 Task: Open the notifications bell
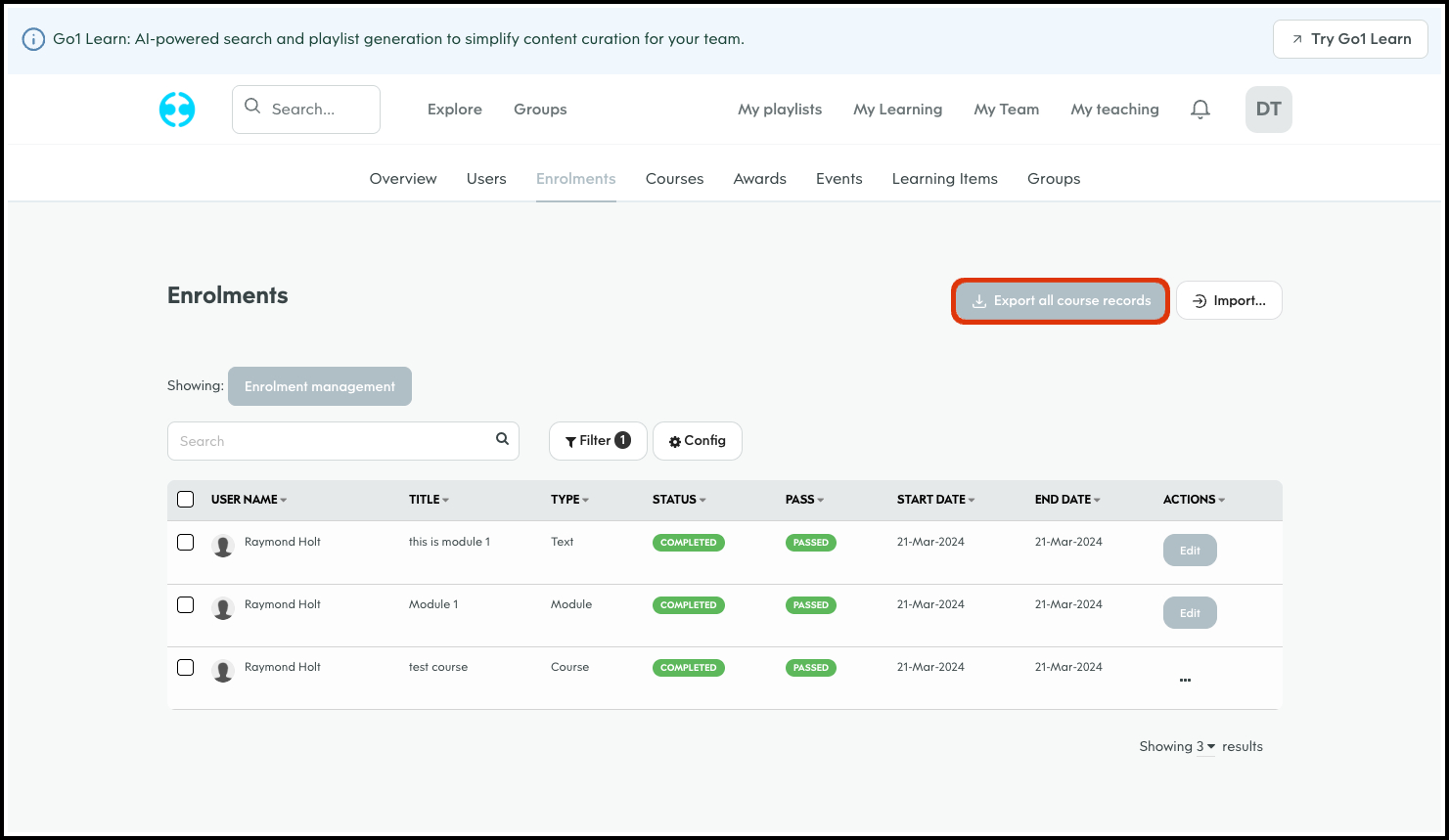tap(1200, 110)
